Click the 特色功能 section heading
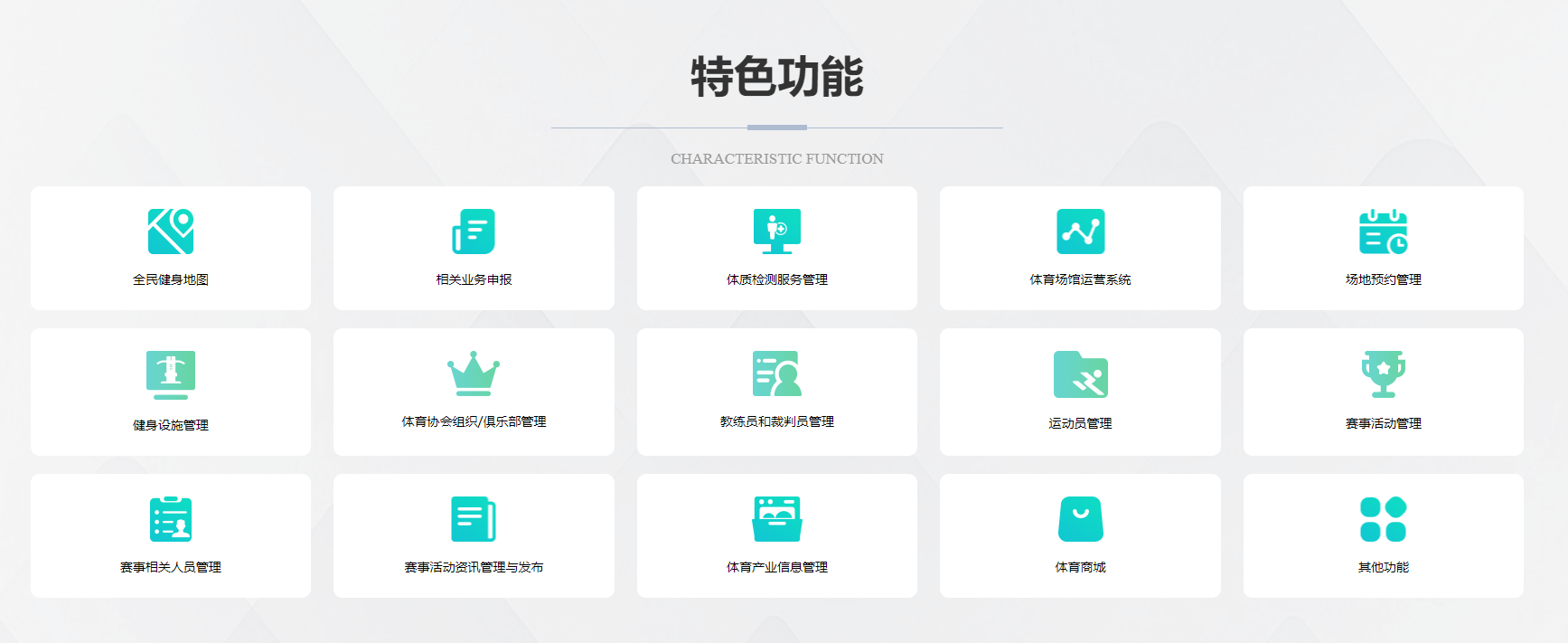The width and height of the screenshot is (1568, 643). pyautogui.click(x=777, y=77)
